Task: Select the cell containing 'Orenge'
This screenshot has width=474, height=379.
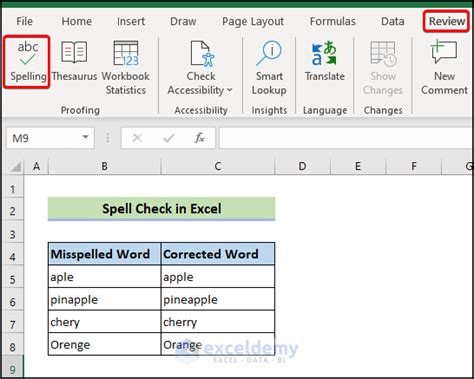Action: [x=105, y=344]
